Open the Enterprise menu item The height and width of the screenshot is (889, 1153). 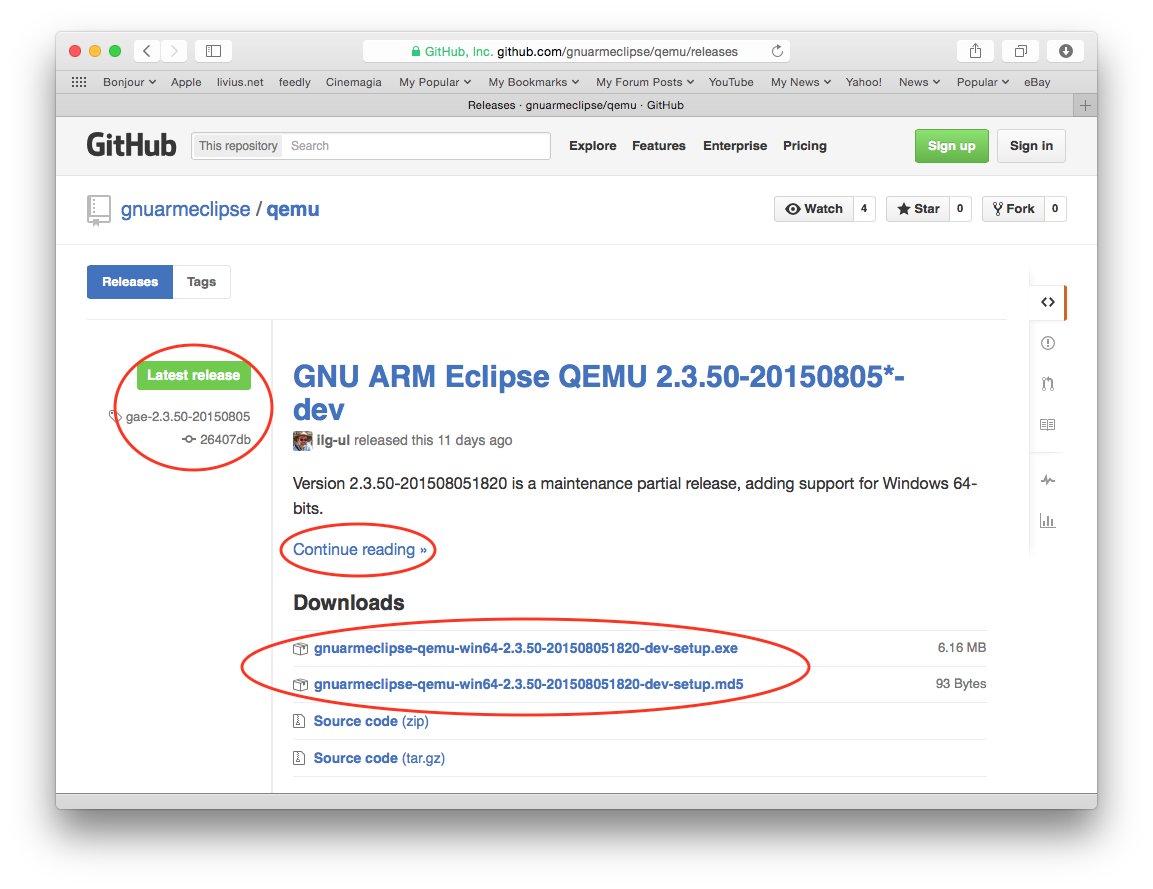pyautogui.click(x=735, y=146)
